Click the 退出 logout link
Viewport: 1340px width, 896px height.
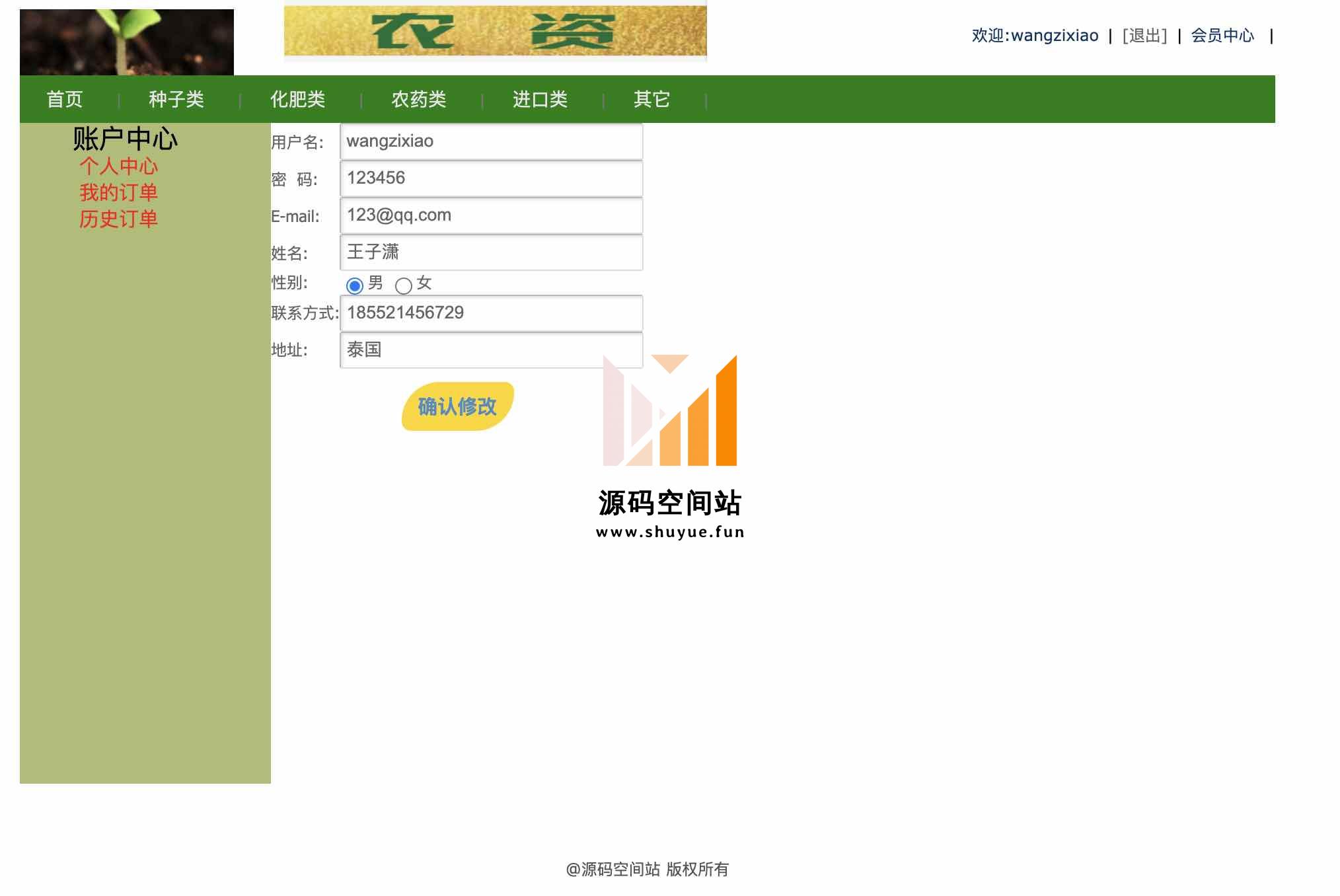pos(1144,35)
